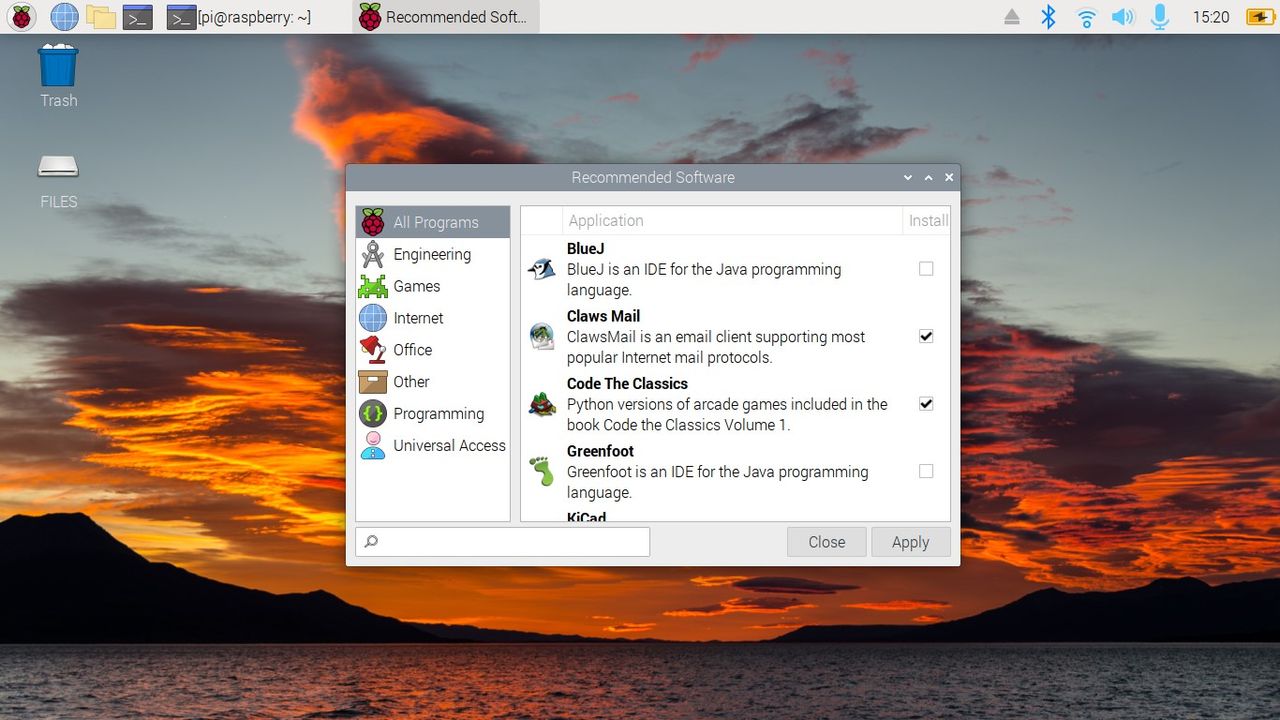Viewport: 1280px width, 720px height.
Task: Enable the Greenfoot install checkbox
Action: pyautogui.click(x=926, y=471)
